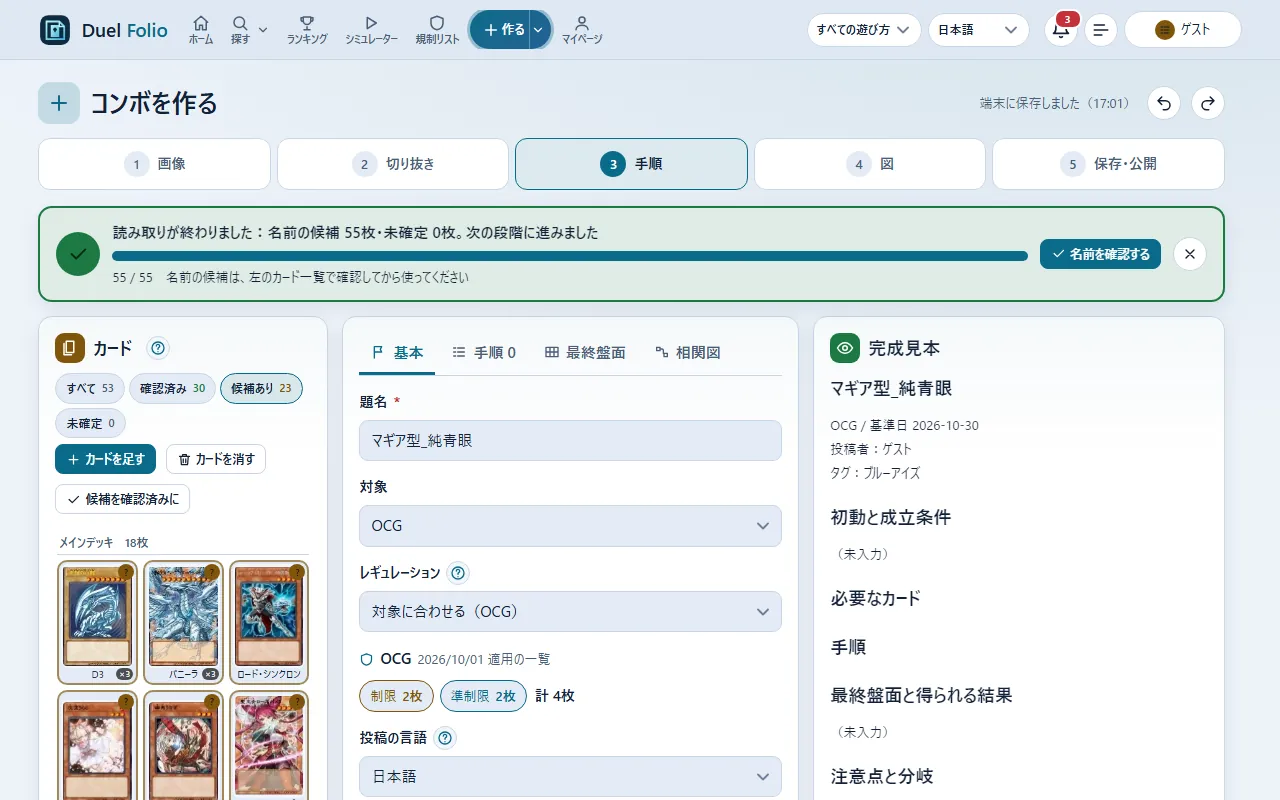Undo the last change
This screenshot has height=800, width=1280.
tap(1164, 103)
